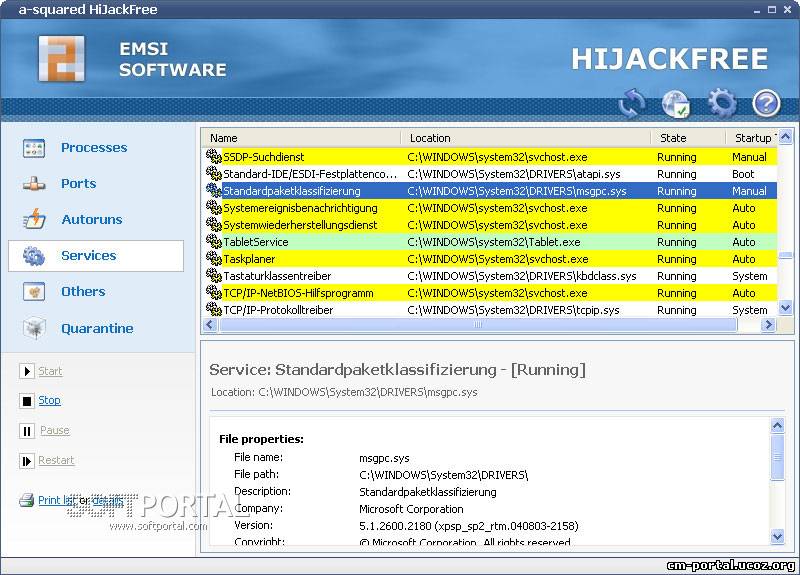Image resolution: width=800 pixels, height=575 pixels.
Task: Click the Processes sidebar icon
Action: (34, 148)
